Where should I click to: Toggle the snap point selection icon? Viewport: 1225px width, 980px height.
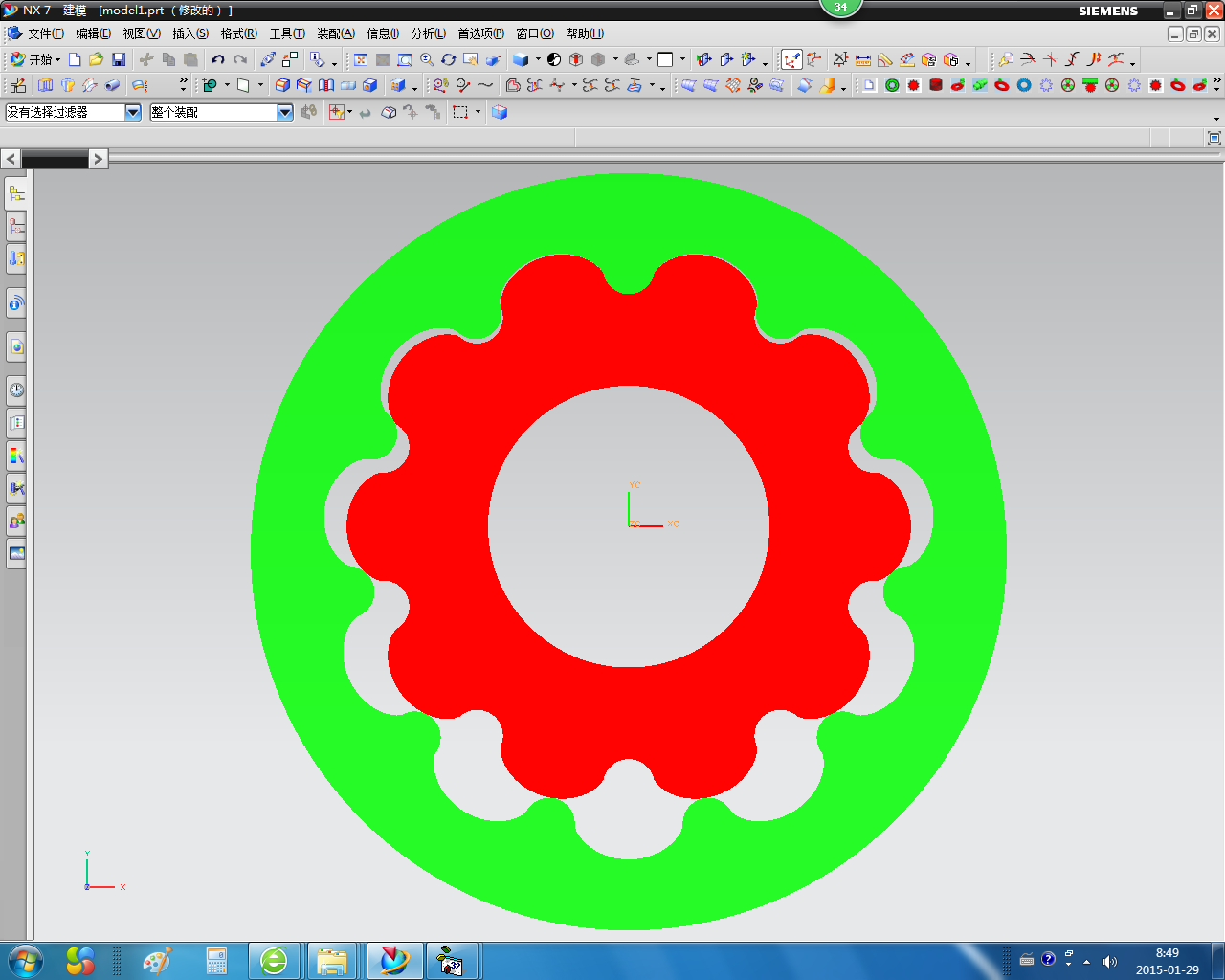(x=337, y=112)
